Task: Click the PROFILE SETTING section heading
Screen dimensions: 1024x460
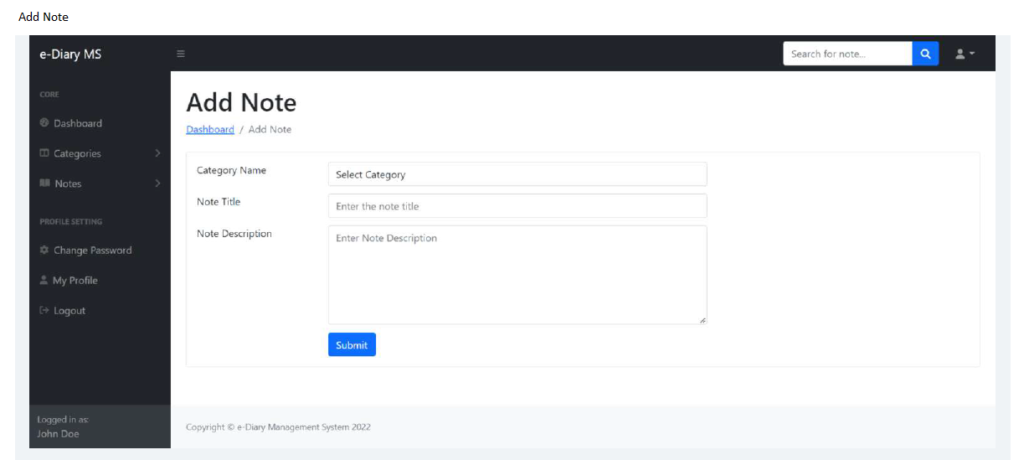Action: [71, 222]
